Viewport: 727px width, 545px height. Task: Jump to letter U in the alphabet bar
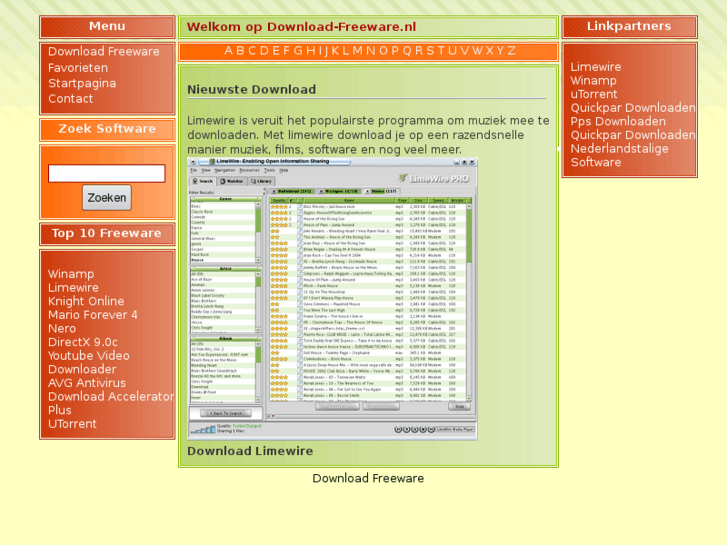click(453, 51)
